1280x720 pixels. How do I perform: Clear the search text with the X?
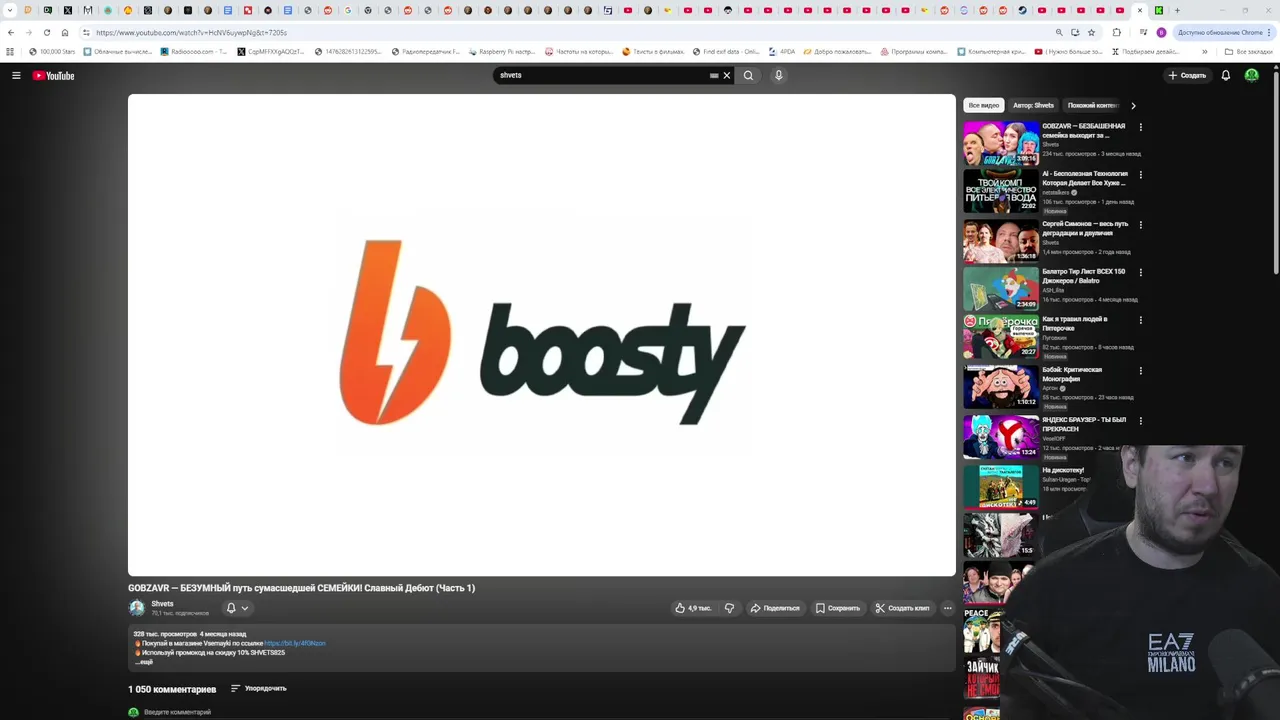tap(727, 75)
